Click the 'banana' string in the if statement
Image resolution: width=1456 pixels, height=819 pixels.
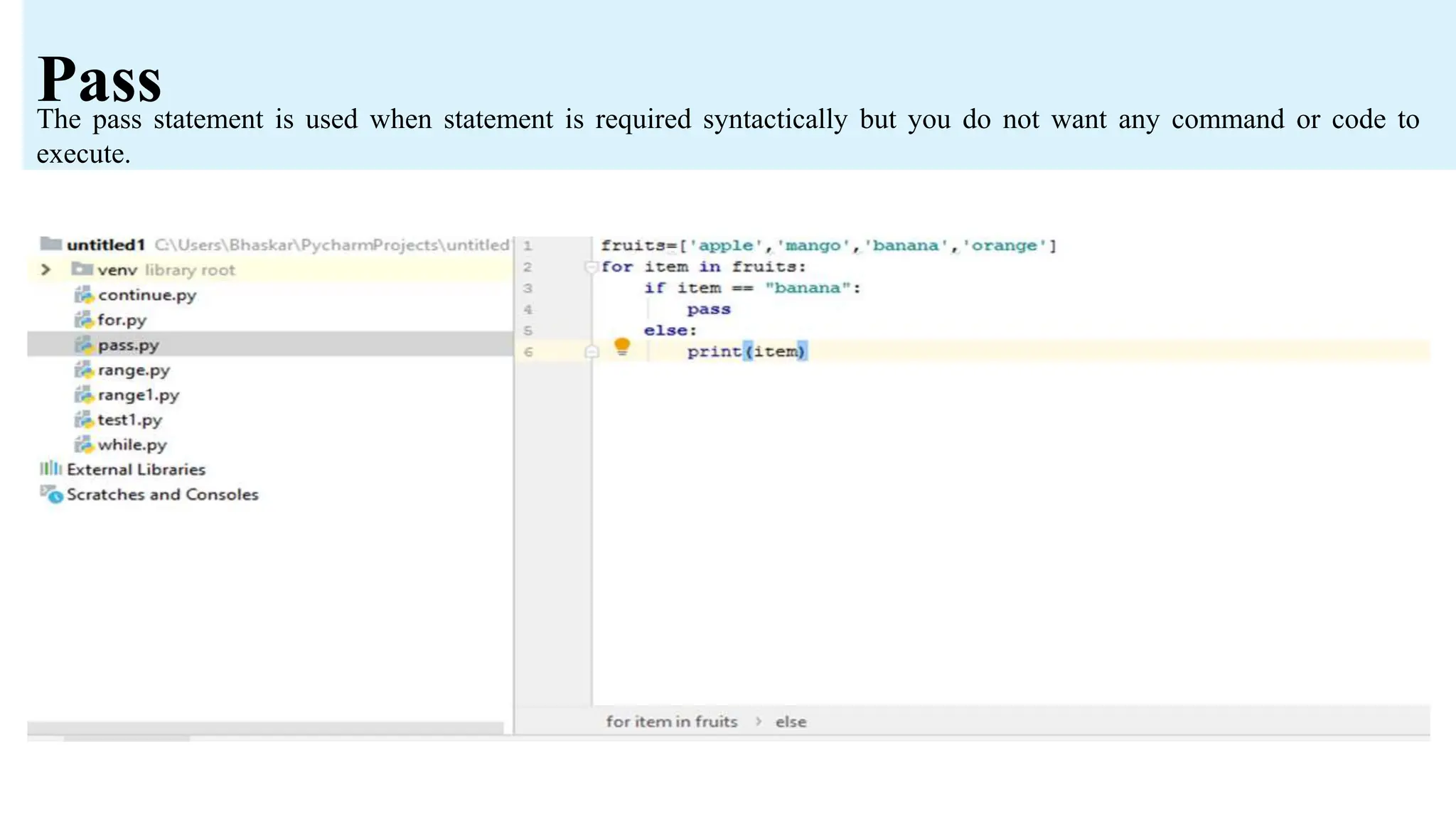coord(807,288)
